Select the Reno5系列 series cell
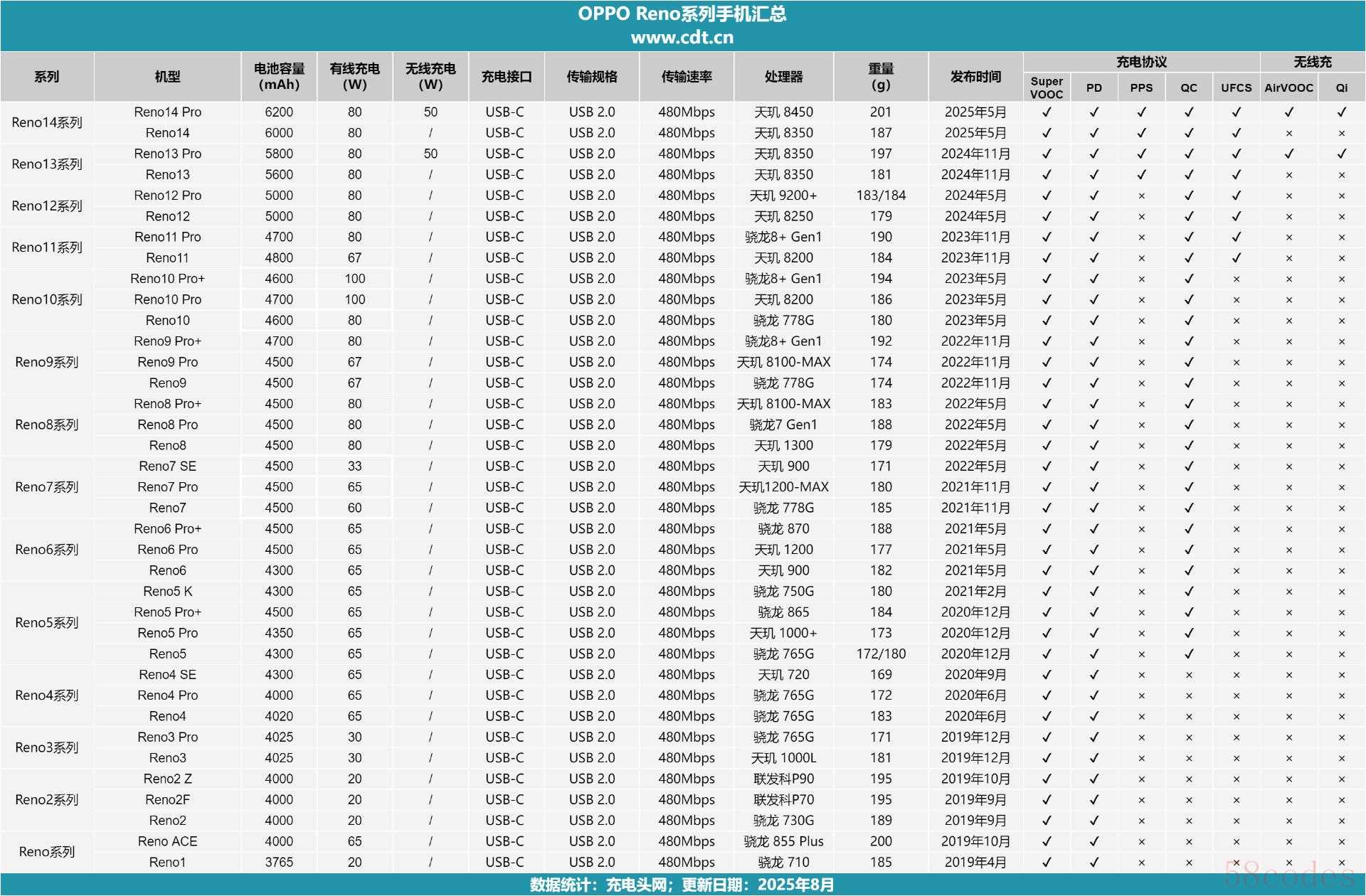Image resolution: width=1366 pixels, height=896 pixels. tap(47, 622)
